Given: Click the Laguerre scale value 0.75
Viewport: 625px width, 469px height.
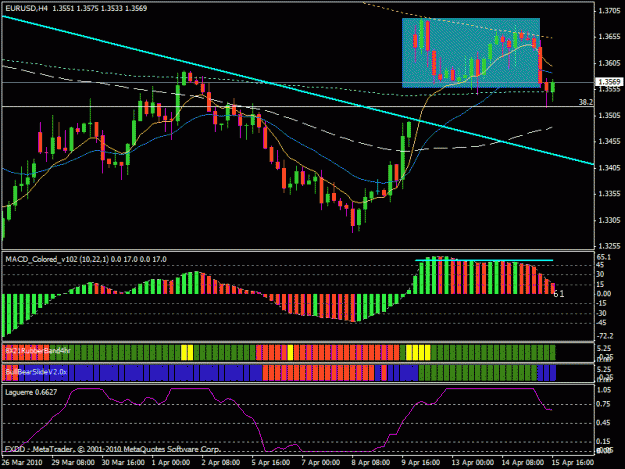Looking at the screenshot, I should (x=604, y=404).
